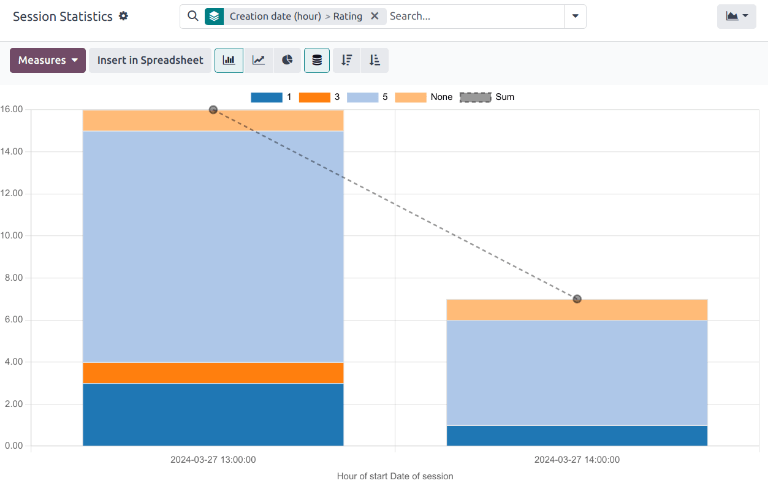
Task: Click the Sum data point at 14:00
Action: 577,299
